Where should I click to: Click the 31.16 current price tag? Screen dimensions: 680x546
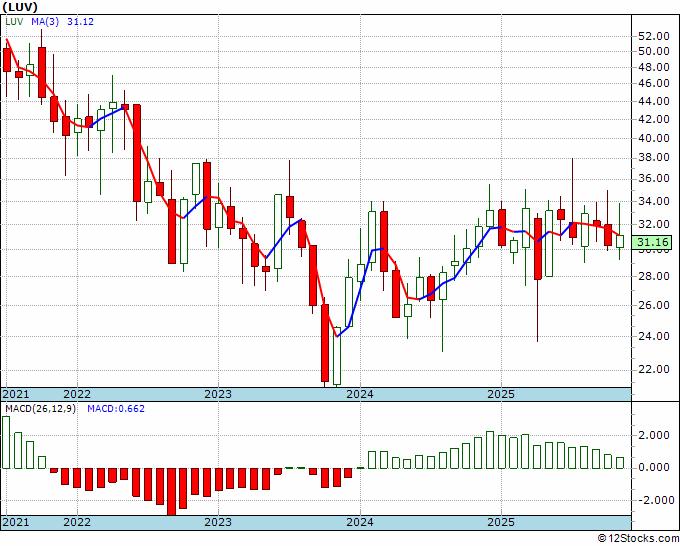tap(651, 242)
